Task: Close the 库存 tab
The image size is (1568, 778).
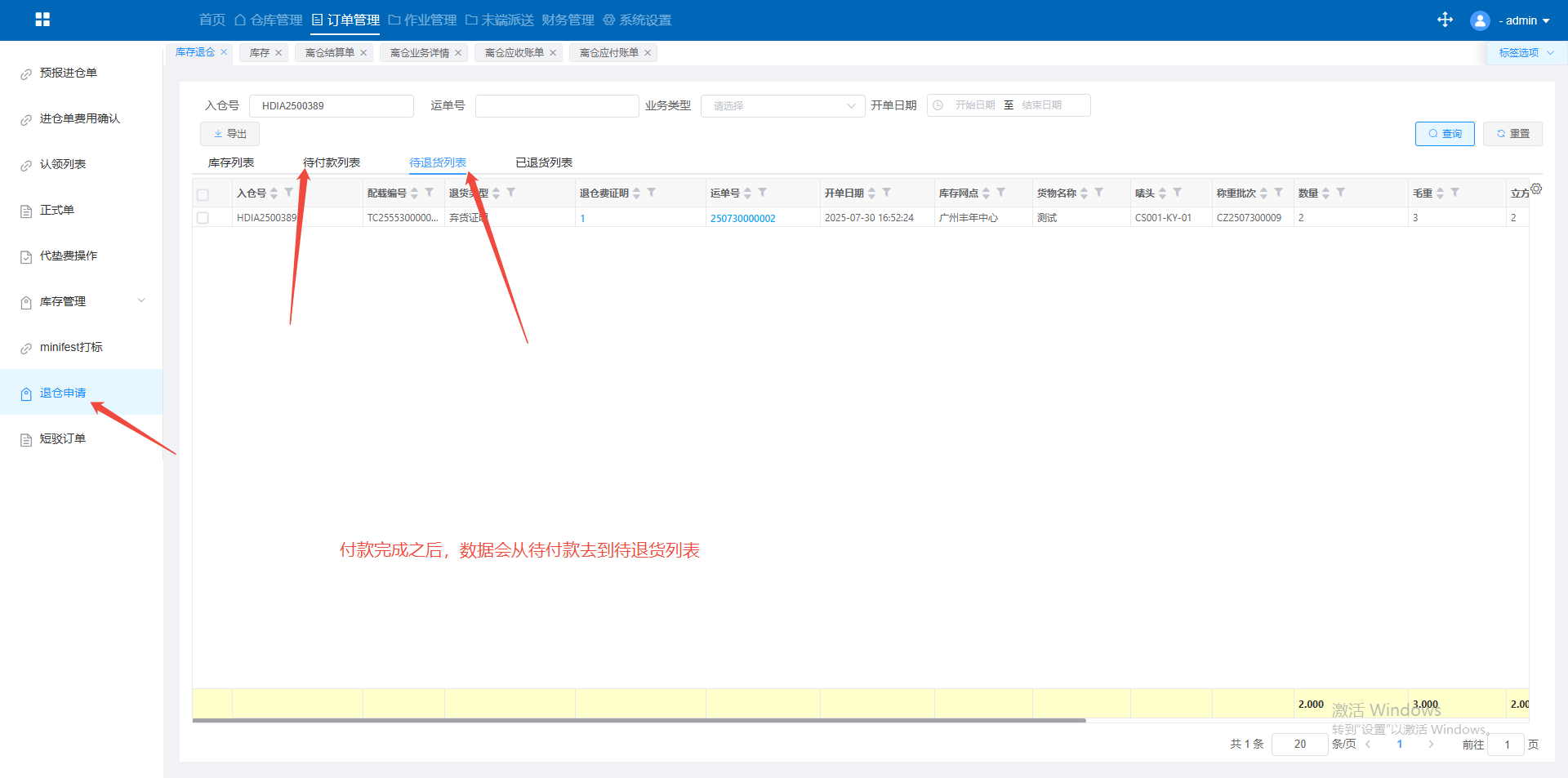Action: pyautogui.click(x=278, y=53)
